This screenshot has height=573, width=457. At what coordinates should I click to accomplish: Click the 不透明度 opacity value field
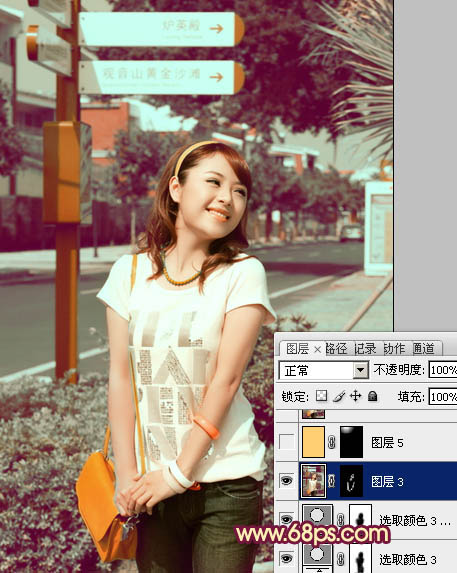coord(443,370)
